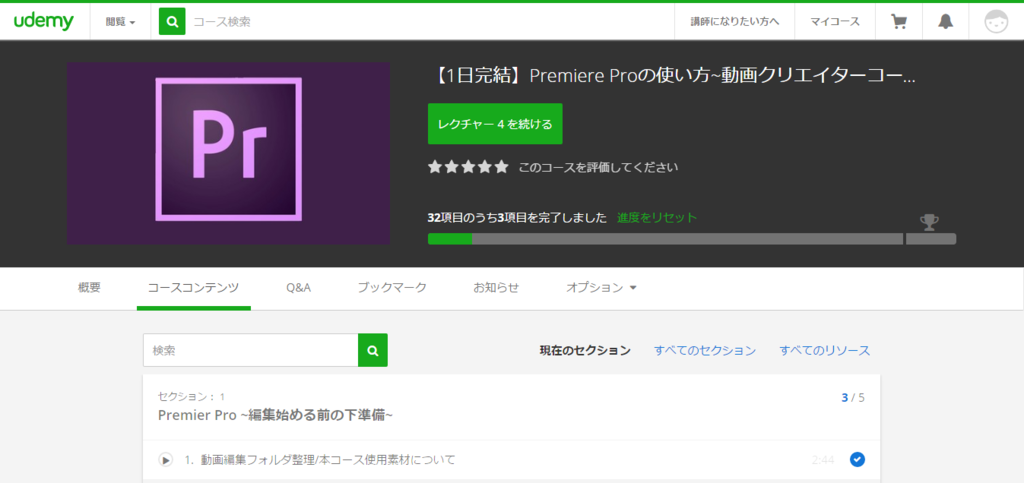The width and height of the screenshot is (1024, 483).
Task: Click the 3 / 5 section progress count
Action: pyautogui.click(x=853, y=397)
